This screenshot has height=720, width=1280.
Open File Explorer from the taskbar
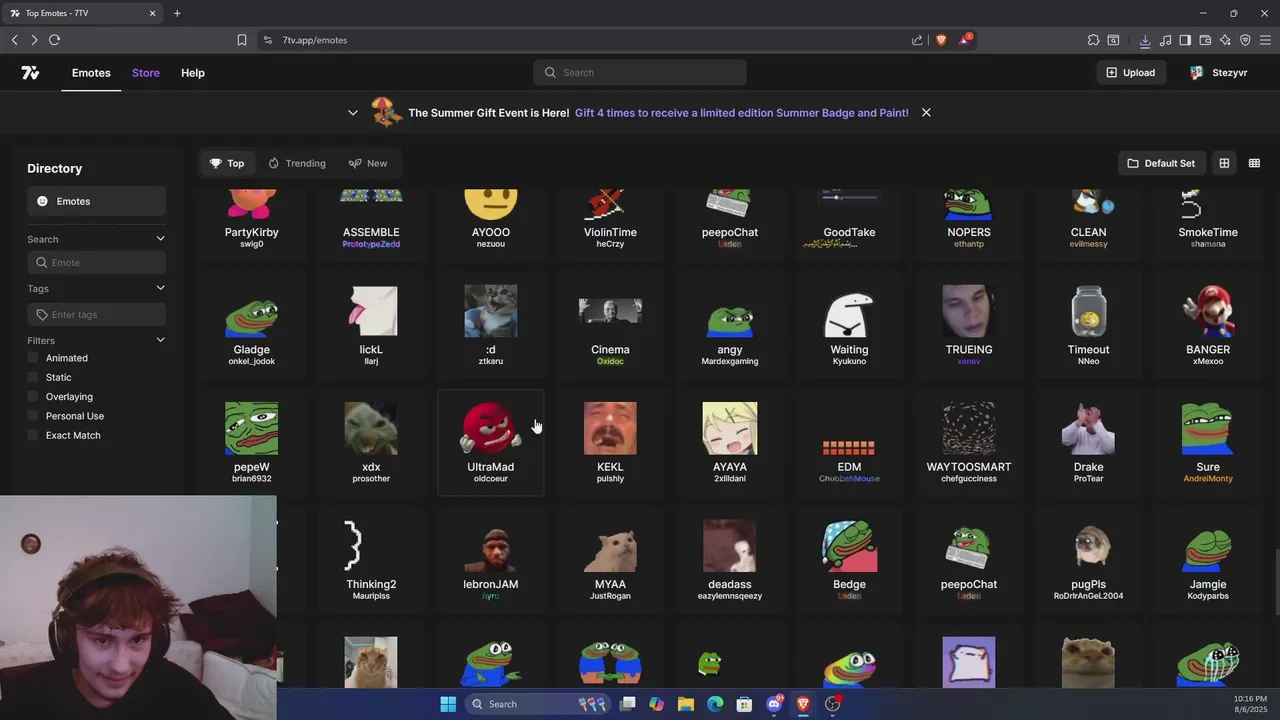(686, 704)
